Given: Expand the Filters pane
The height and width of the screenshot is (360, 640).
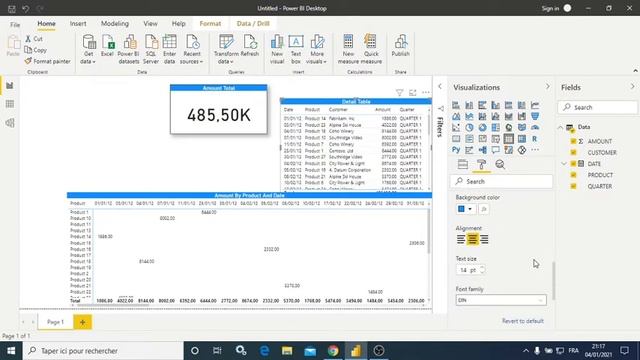Looking at the screenshot, I should coord(440,87).
